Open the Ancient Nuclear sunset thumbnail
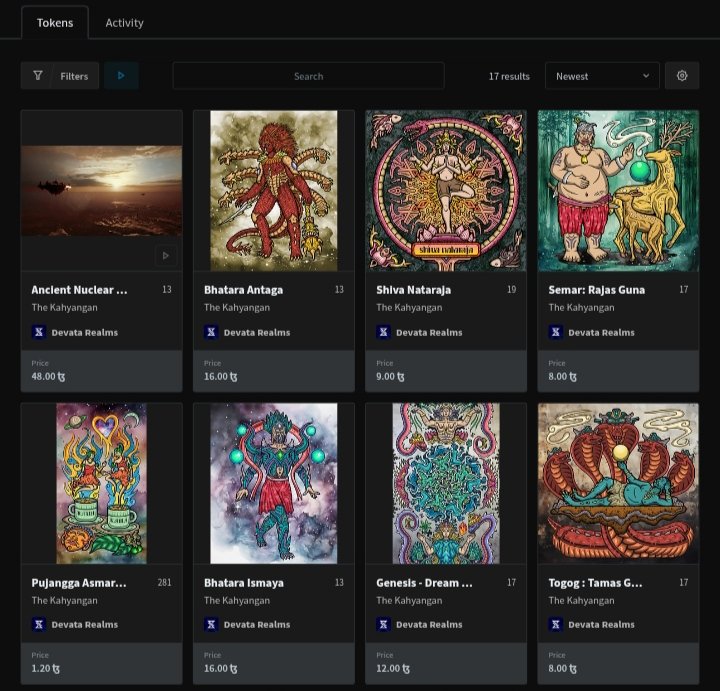 click(101, 191)
